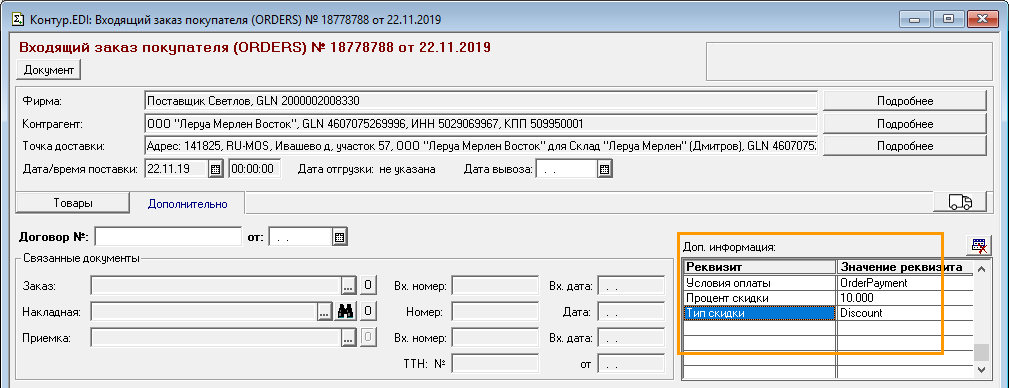Screen dimensions: 1009x388
Task: Click the delivery truck icon button
Action: pos(960,202)
